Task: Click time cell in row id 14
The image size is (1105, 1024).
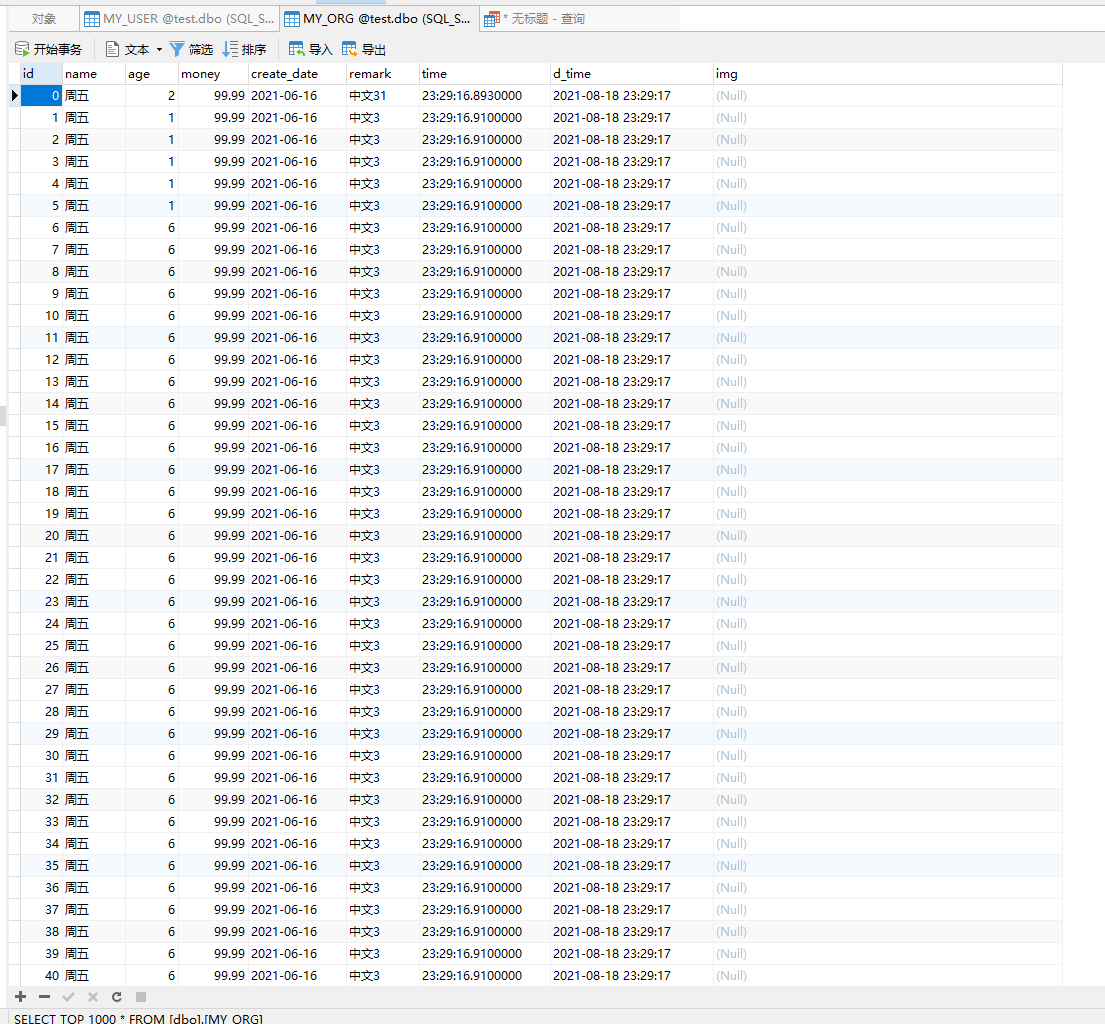Action: pyautogui.click(x=484, y=404)
